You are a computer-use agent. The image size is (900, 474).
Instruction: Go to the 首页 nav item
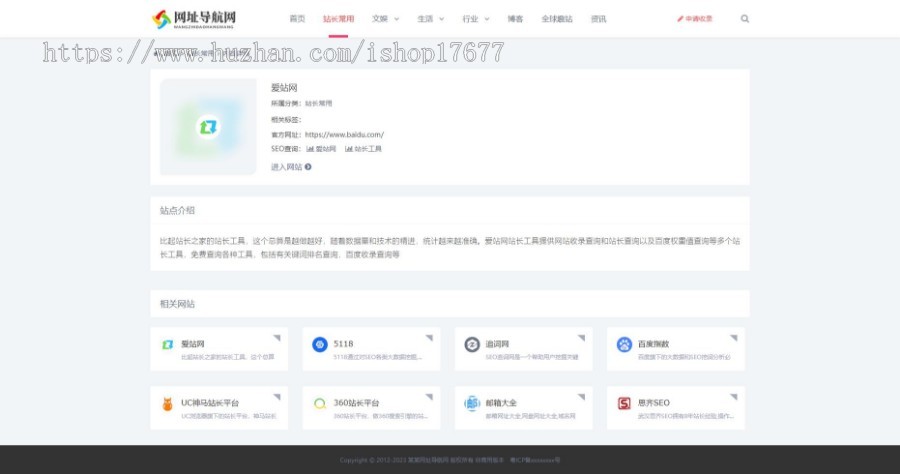[297, 19]
